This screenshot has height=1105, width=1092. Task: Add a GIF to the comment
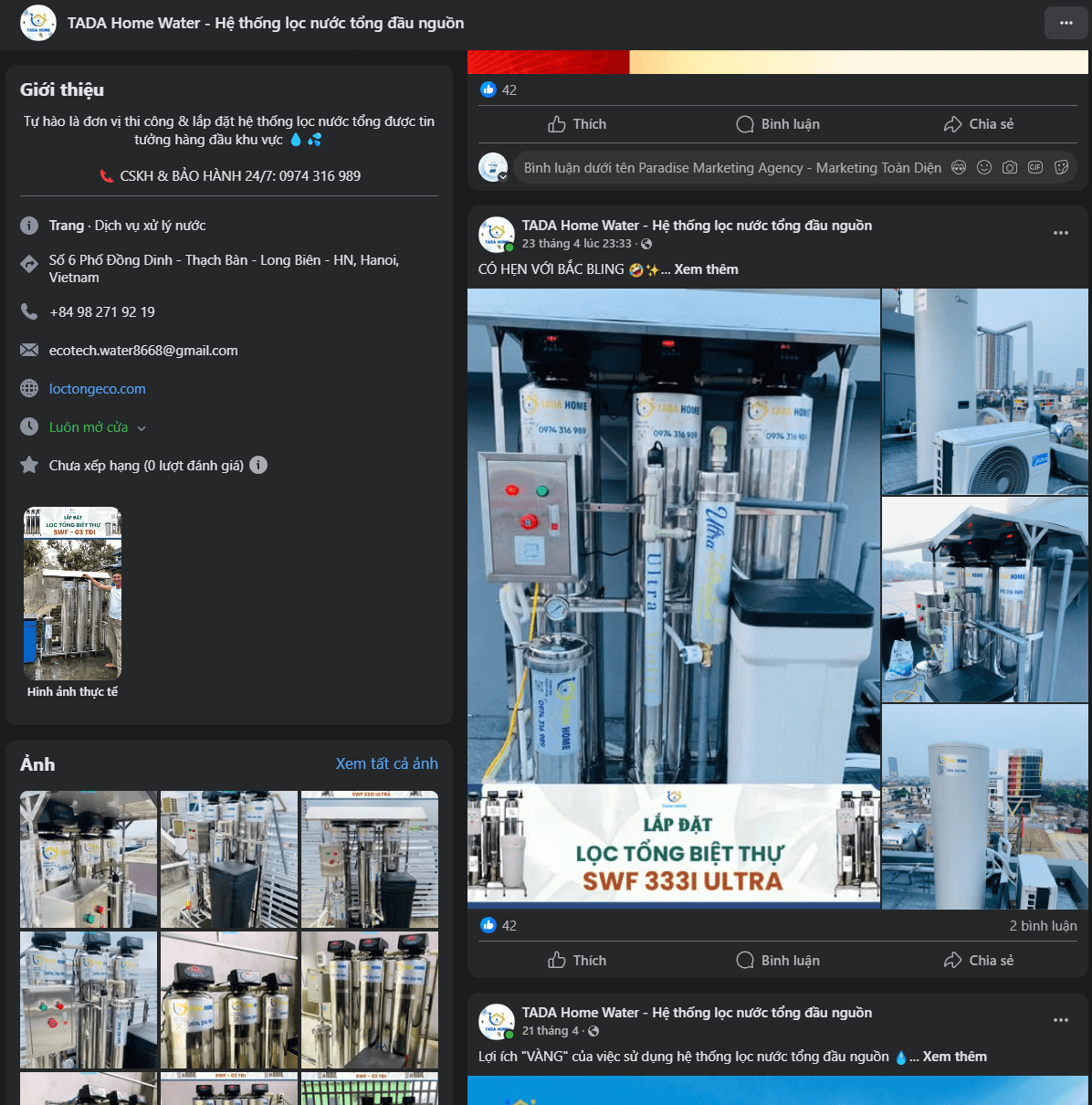1035,167
